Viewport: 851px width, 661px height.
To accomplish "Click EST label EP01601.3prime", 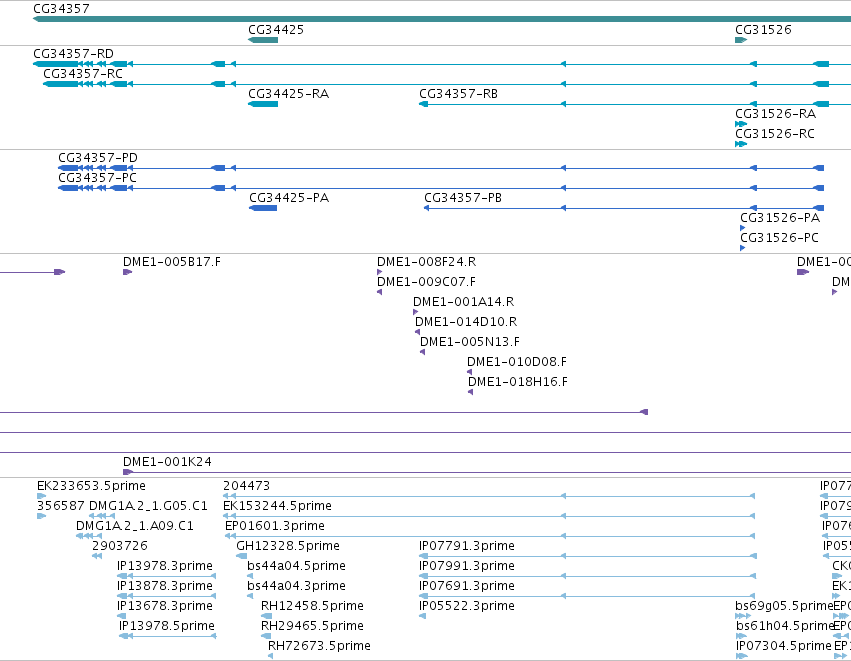I will tap(275, 526).
